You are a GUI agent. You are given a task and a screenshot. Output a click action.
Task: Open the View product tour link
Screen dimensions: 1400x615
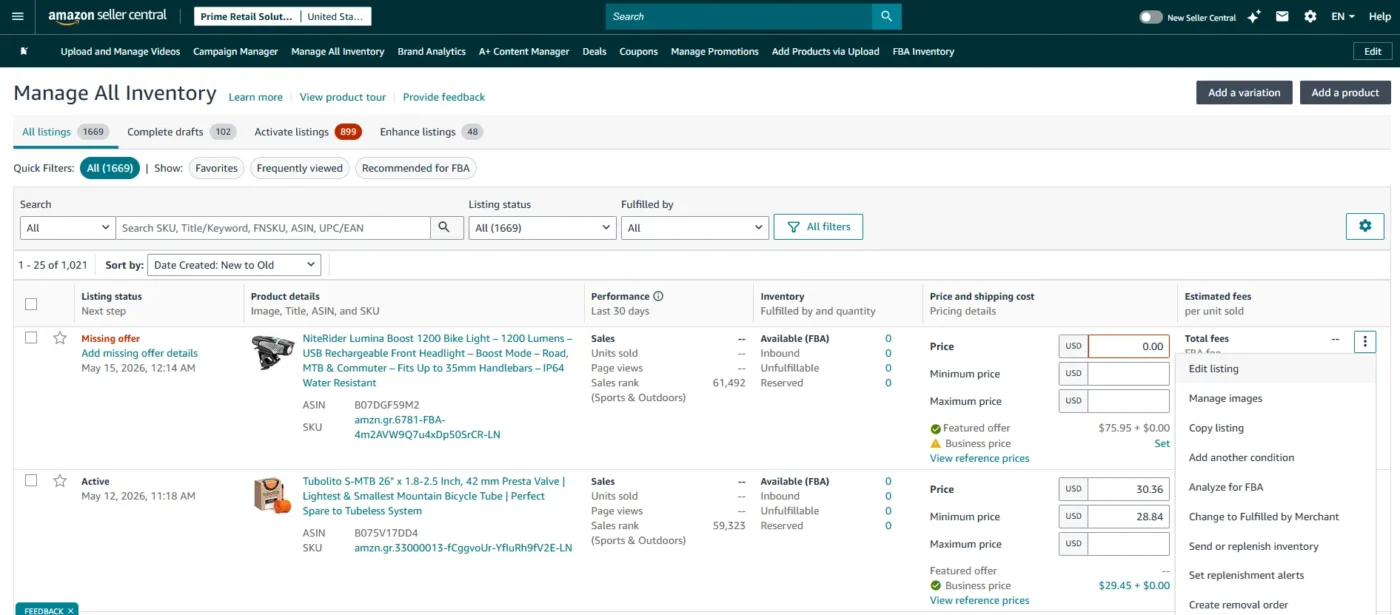[x=343, y=97]
